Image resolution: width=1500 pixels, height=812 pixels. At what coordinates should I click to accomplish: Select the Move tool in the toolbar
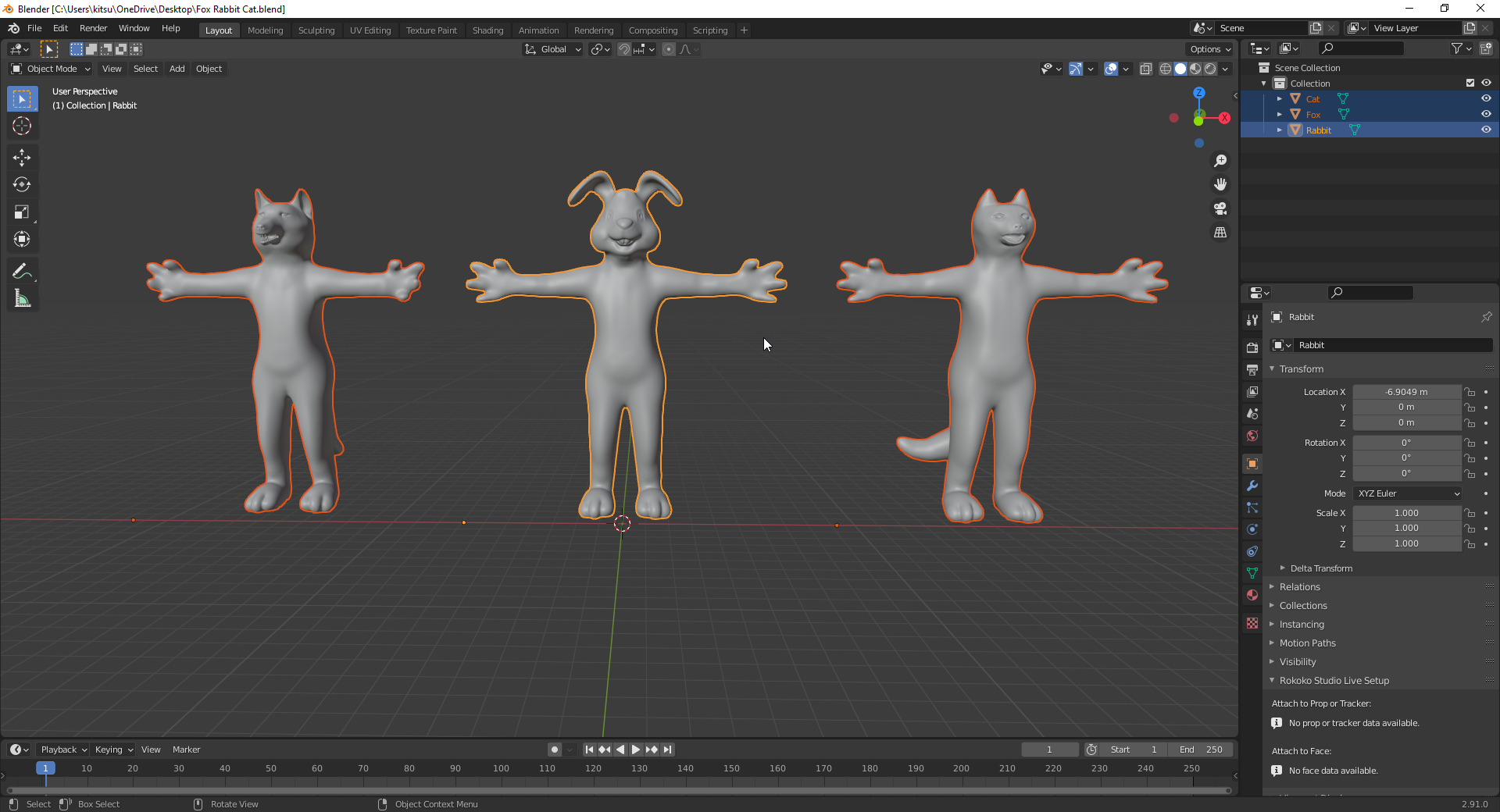point(22,158)
